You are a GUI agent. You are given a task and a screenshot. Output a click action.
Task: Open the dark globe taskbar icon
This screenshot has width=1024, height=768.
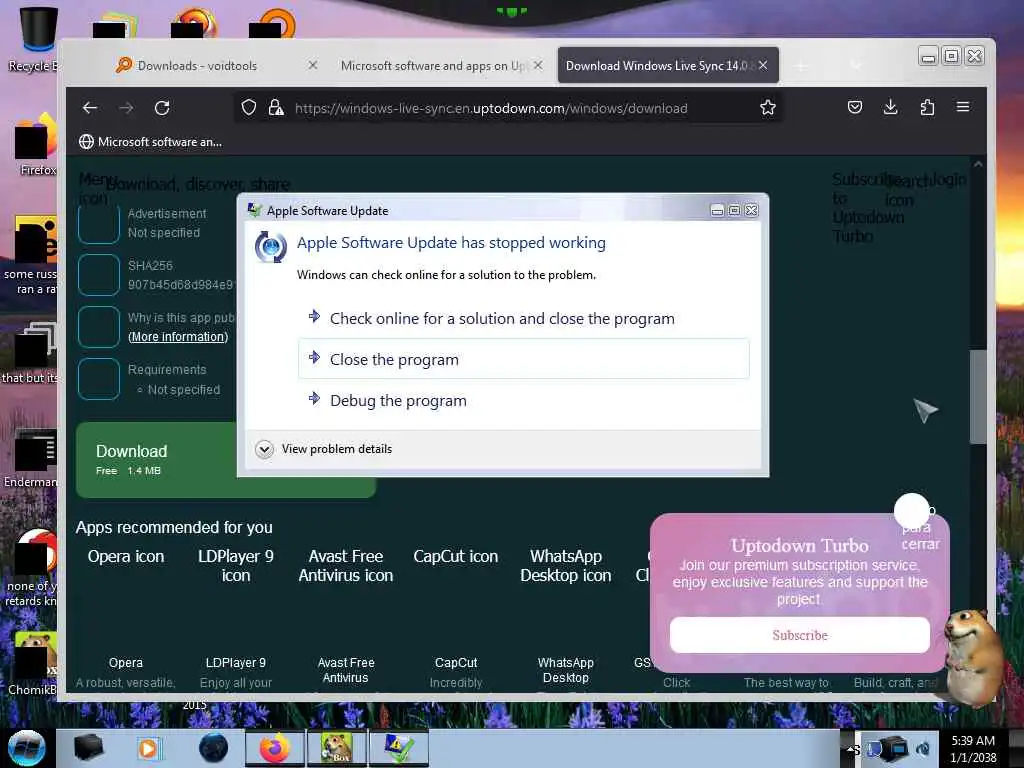pos(213,748)
